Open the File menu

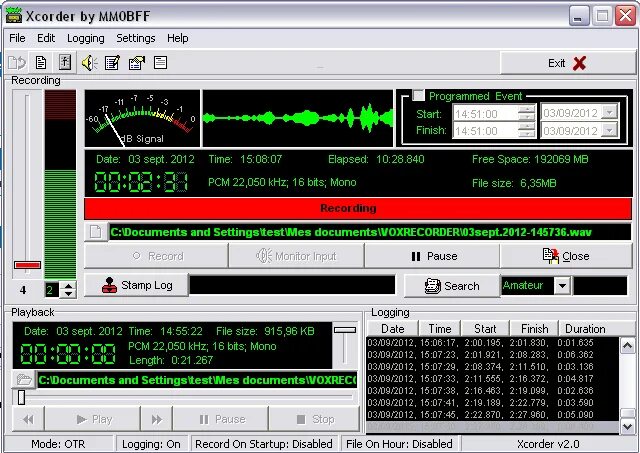pos(17,38)
